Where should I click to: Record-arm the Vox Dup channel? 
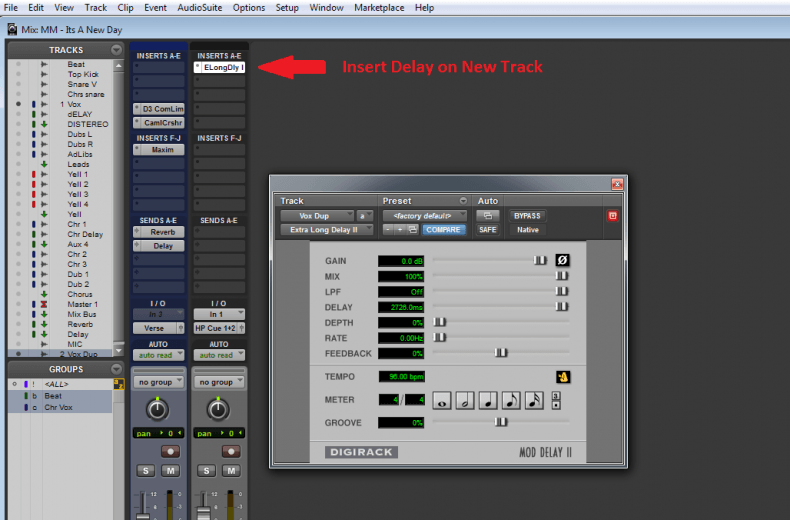231,451
